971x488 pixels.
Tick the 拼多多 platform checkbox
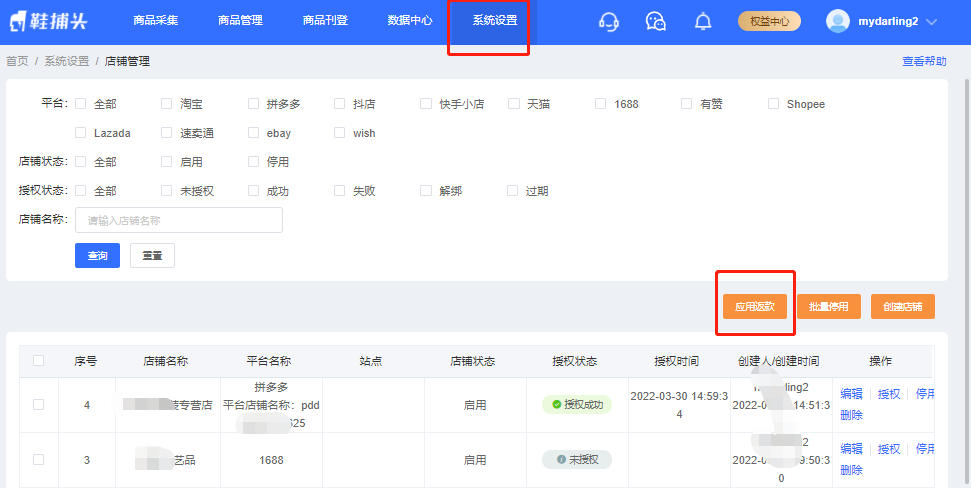click(254, 104)
